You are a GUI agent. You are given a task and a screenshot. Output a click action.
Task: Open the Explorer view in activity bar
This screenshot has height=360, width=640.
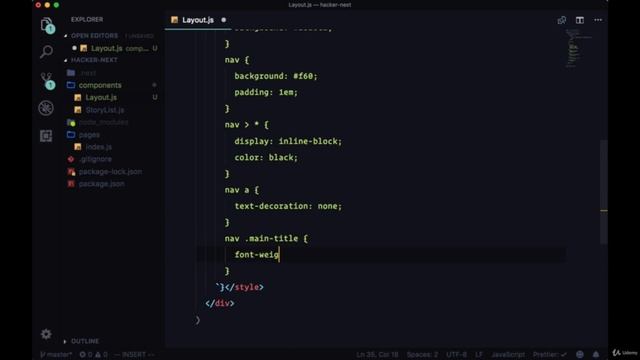pos(47,24)
